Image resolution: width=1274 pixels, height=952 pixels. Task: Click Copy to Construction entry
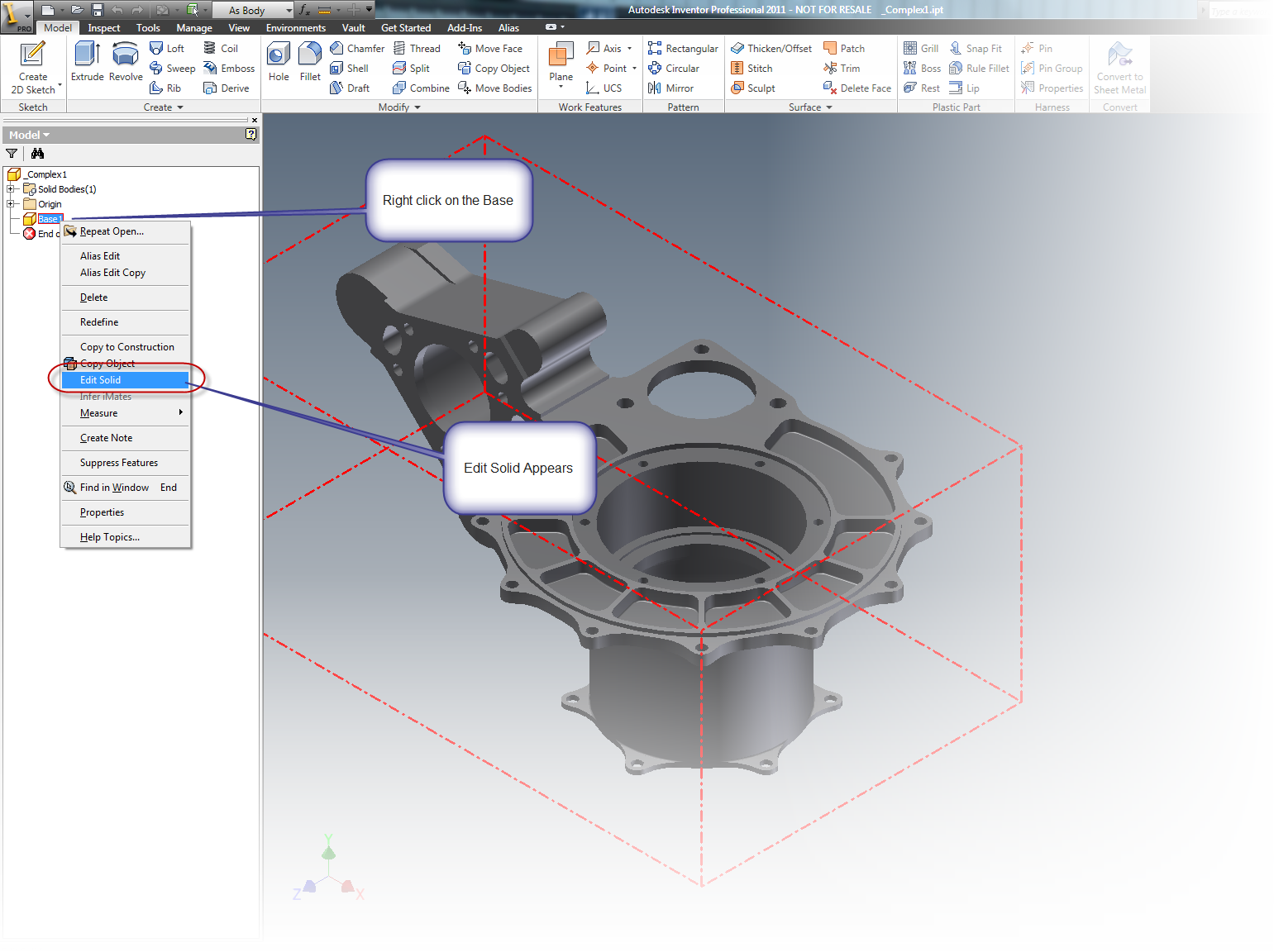[x=126, y=347]
